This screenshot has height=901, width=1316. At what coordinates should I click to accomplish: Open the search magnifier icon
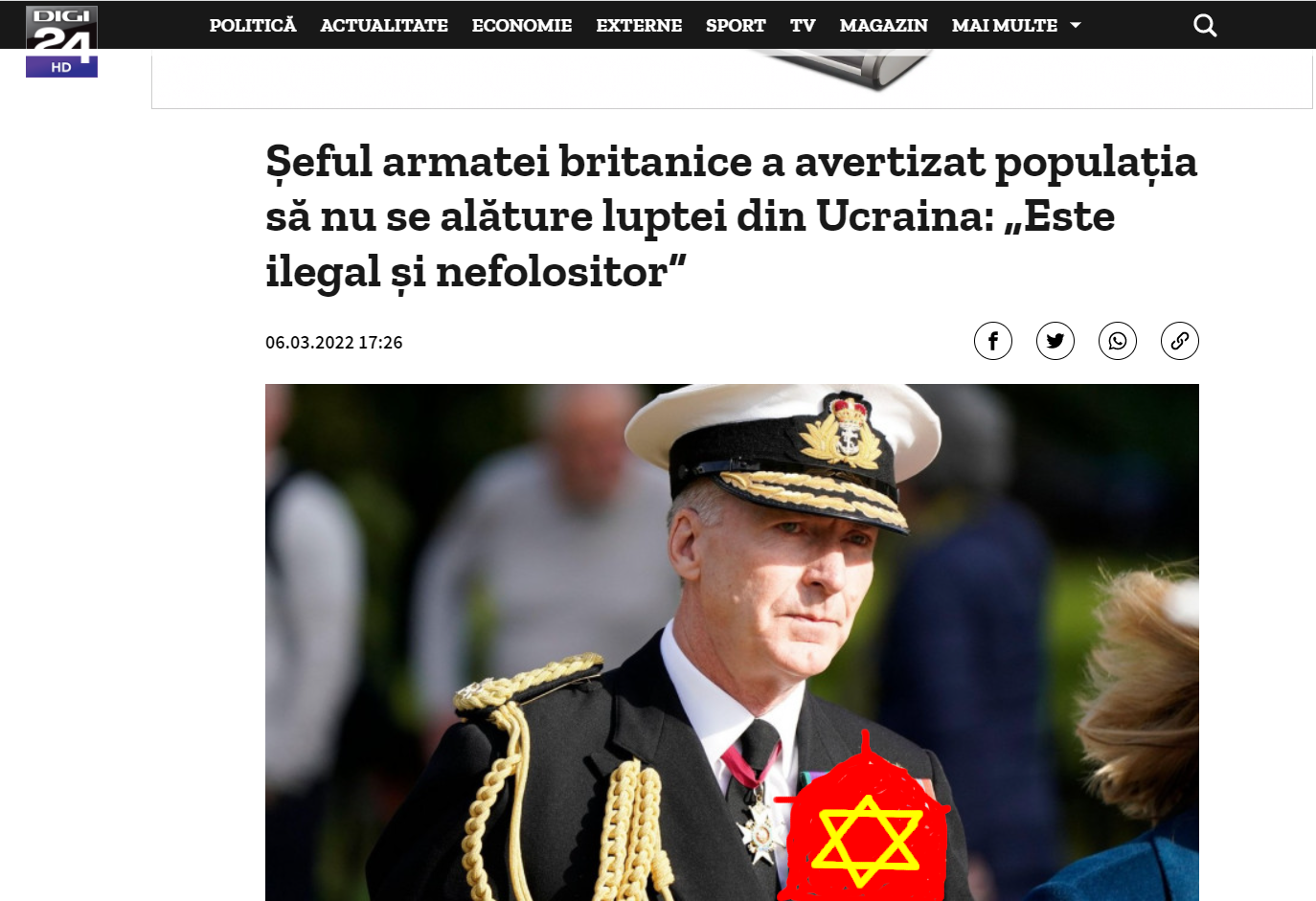point(1205,25)
